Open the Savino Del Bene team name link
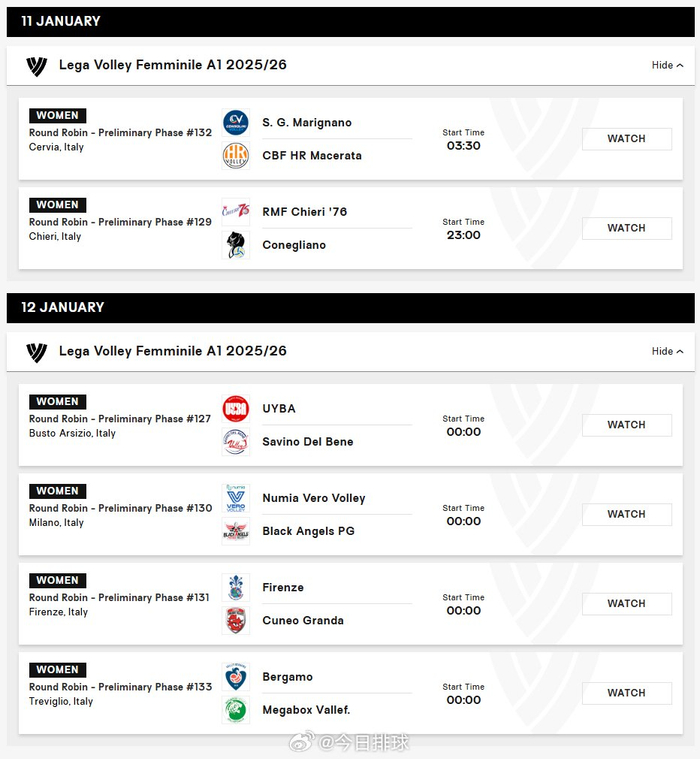Image resolution: width=700 pixels, height=759 pixels. [x=308, y=442]
